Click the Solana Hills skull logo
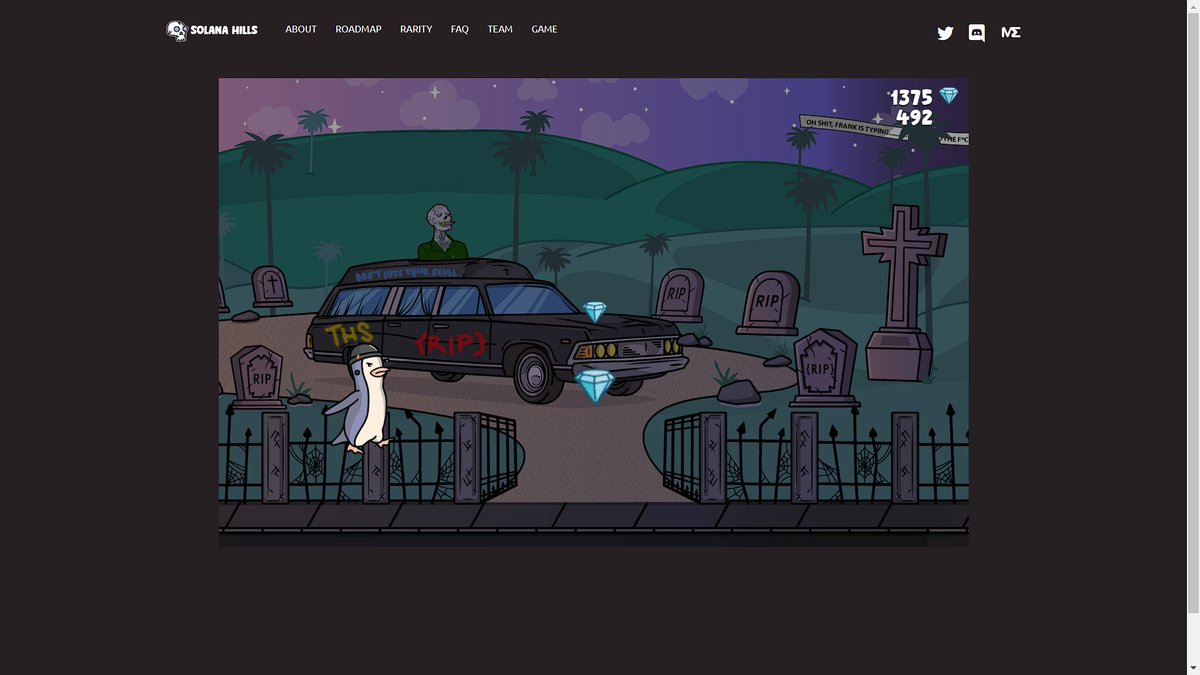Viewport: 1200px width, 675px height. point(177,31)
